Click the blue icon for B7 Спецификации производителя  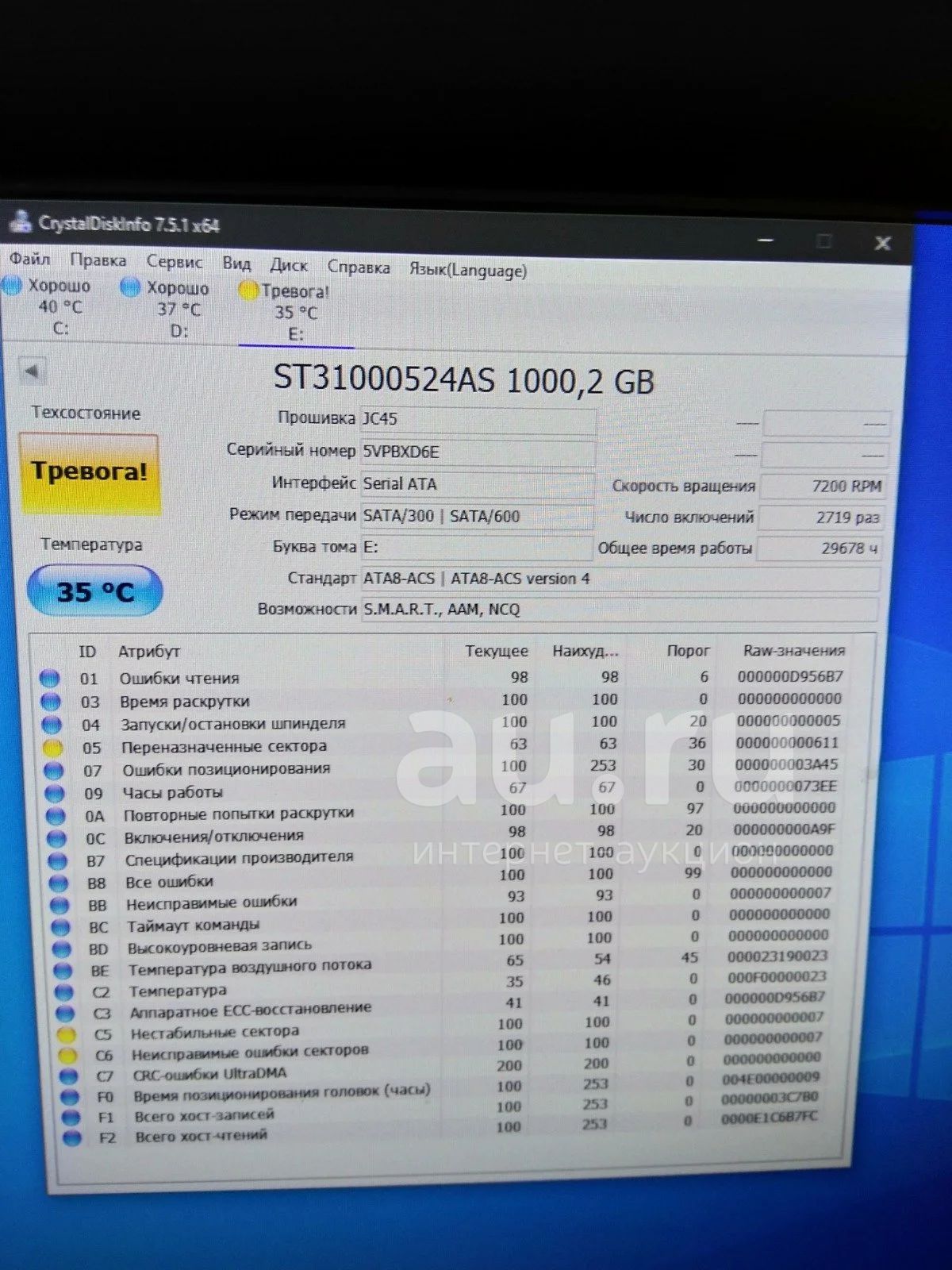tap(58, 860)
